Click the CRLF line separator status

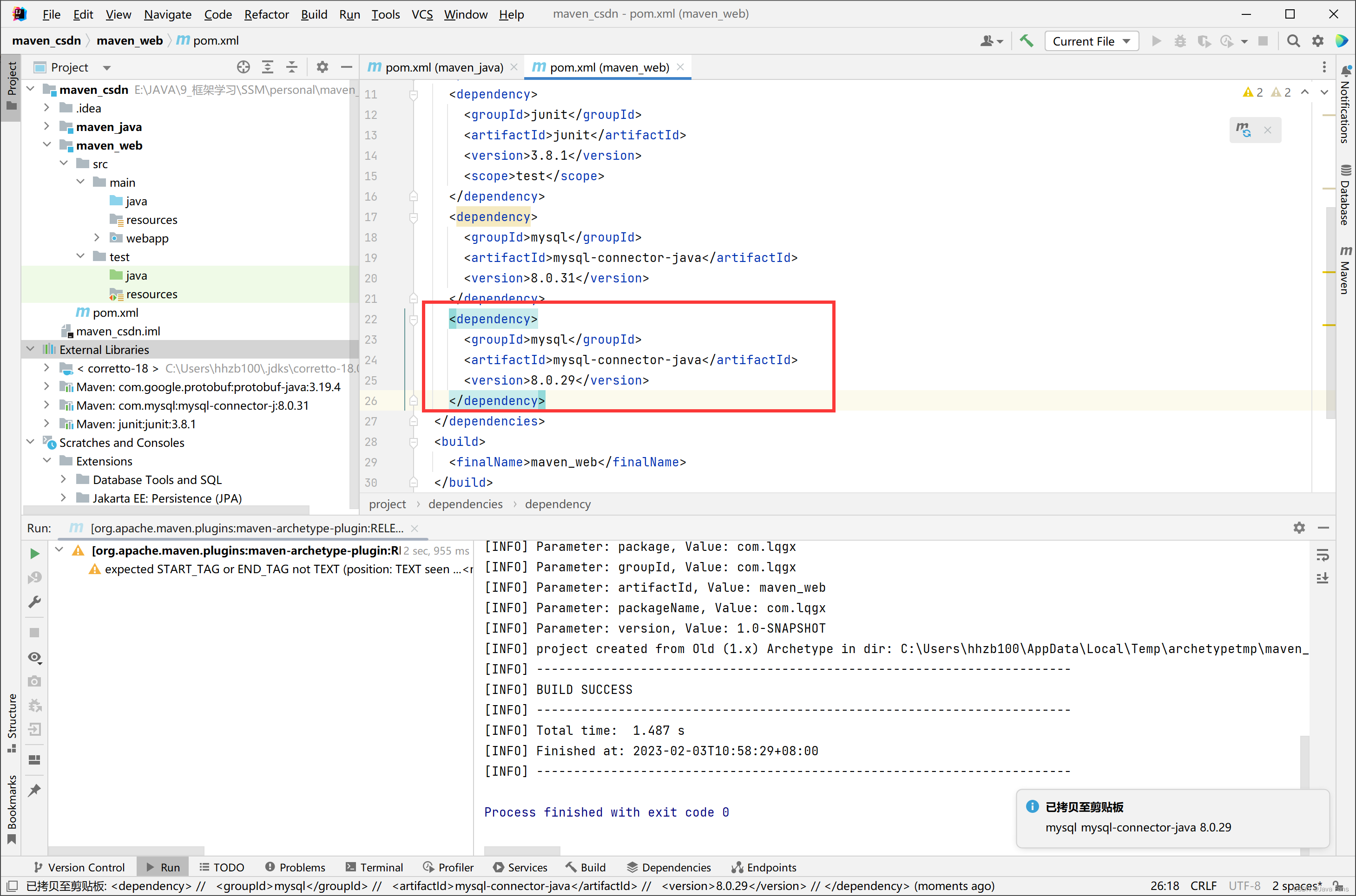(1204, 886)
